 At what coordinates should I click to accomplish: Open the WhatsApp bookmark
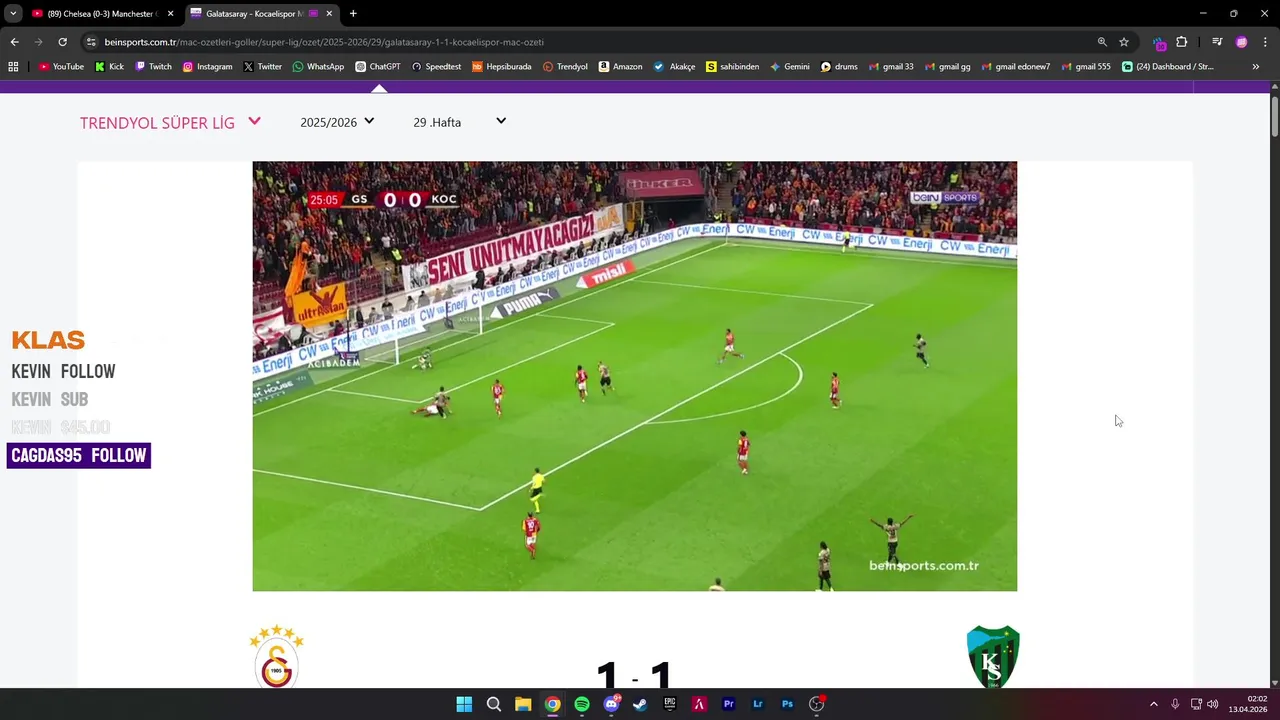[318, 67]
